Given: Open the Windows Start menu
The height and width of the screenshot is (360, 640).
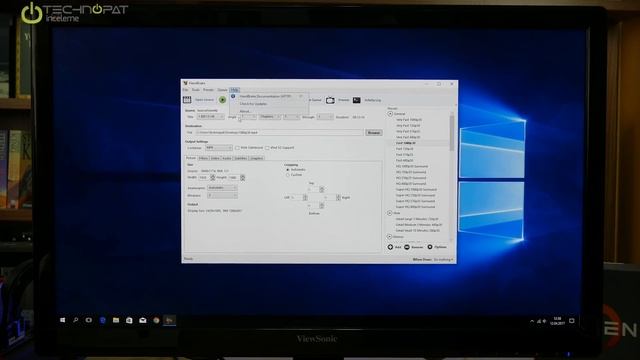Looking at the screenshot, I should pos(62,320).
